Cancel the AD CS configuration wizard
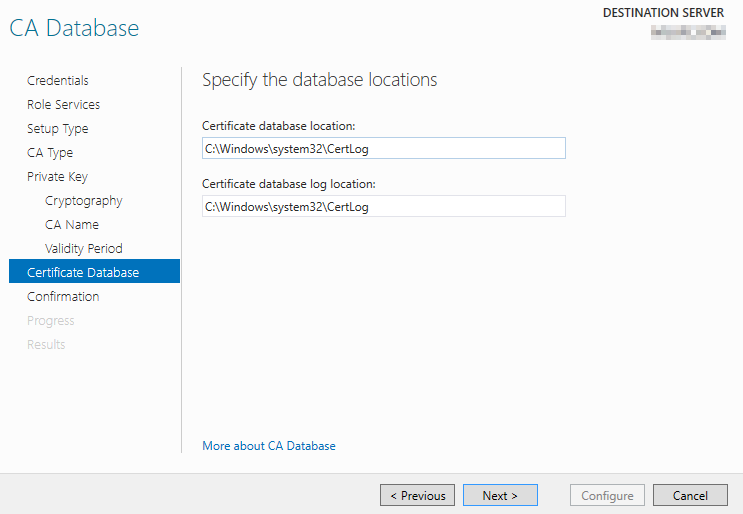This screenshot has height=514, width=743. [690, 495]
